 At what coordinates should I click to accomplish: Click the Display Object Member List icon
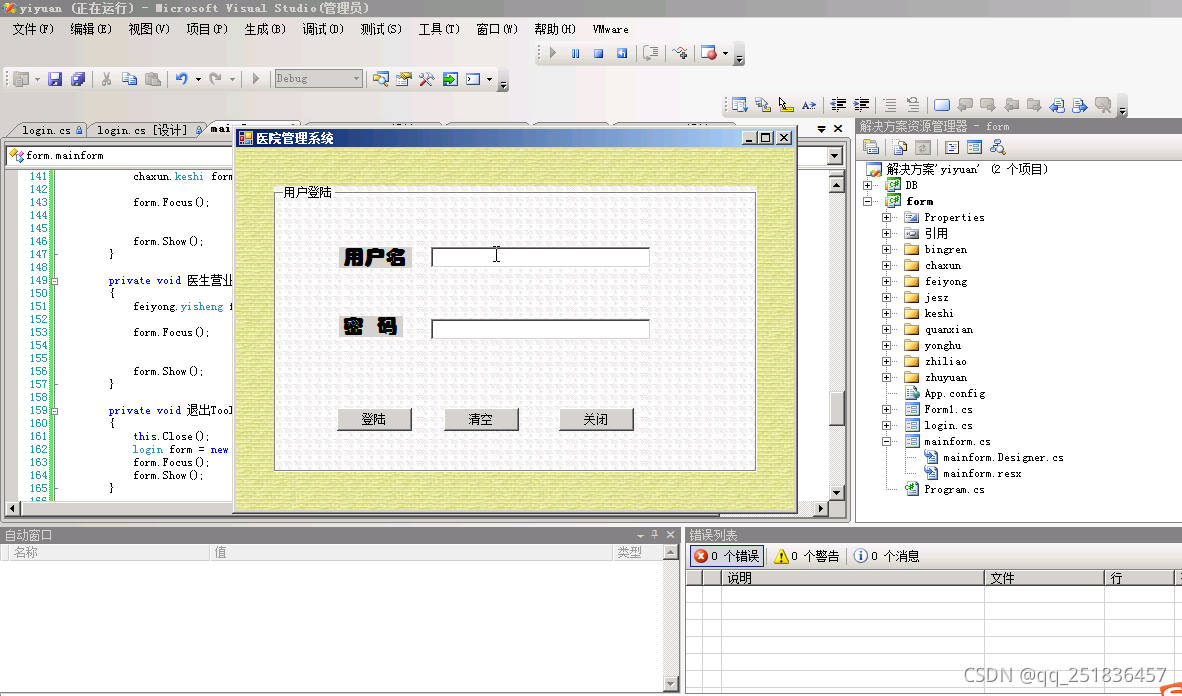tap(740, 105)
